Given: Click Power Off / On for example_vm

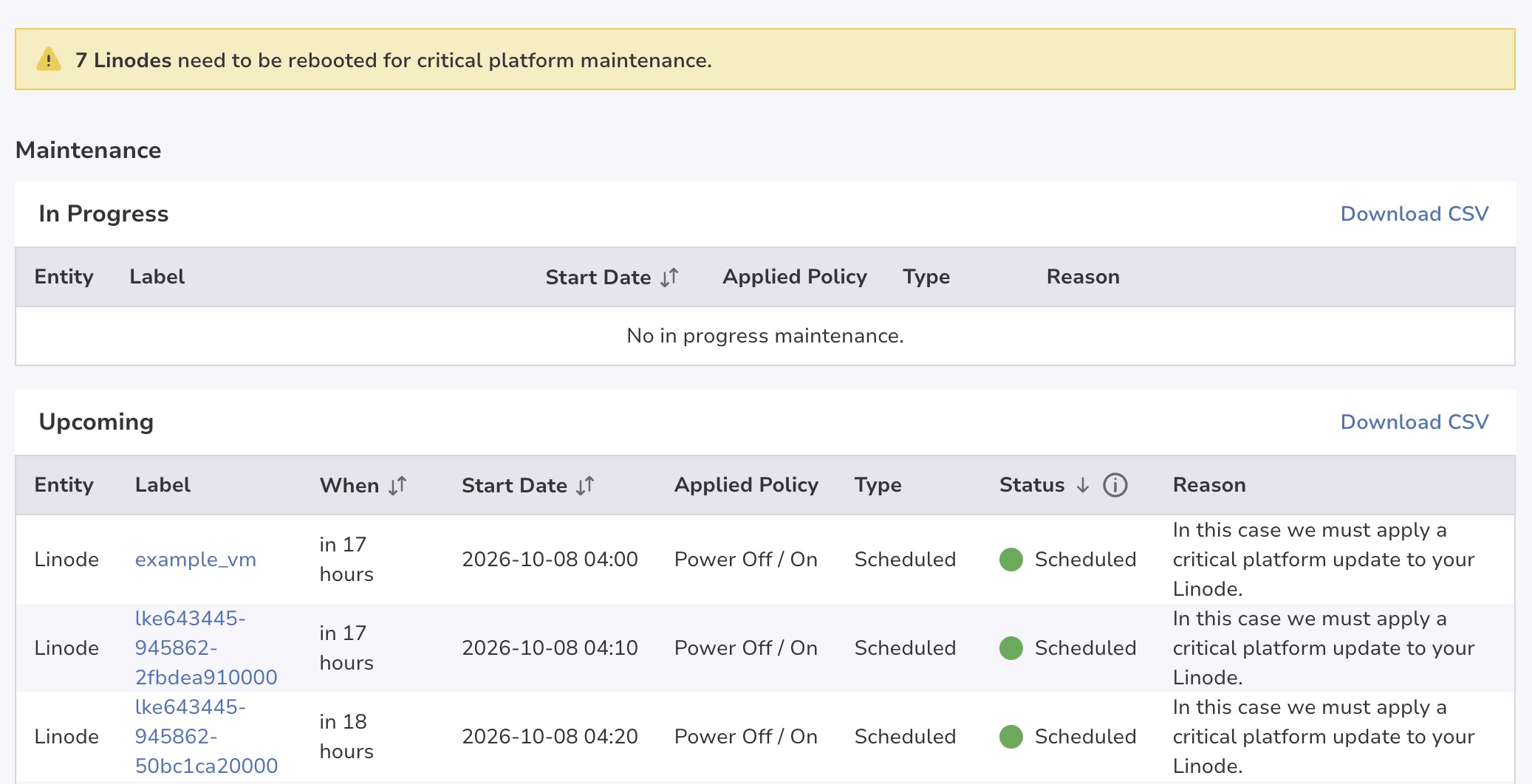Looking at the screenshot, I should pyautogui.click(x=746, y=560).
